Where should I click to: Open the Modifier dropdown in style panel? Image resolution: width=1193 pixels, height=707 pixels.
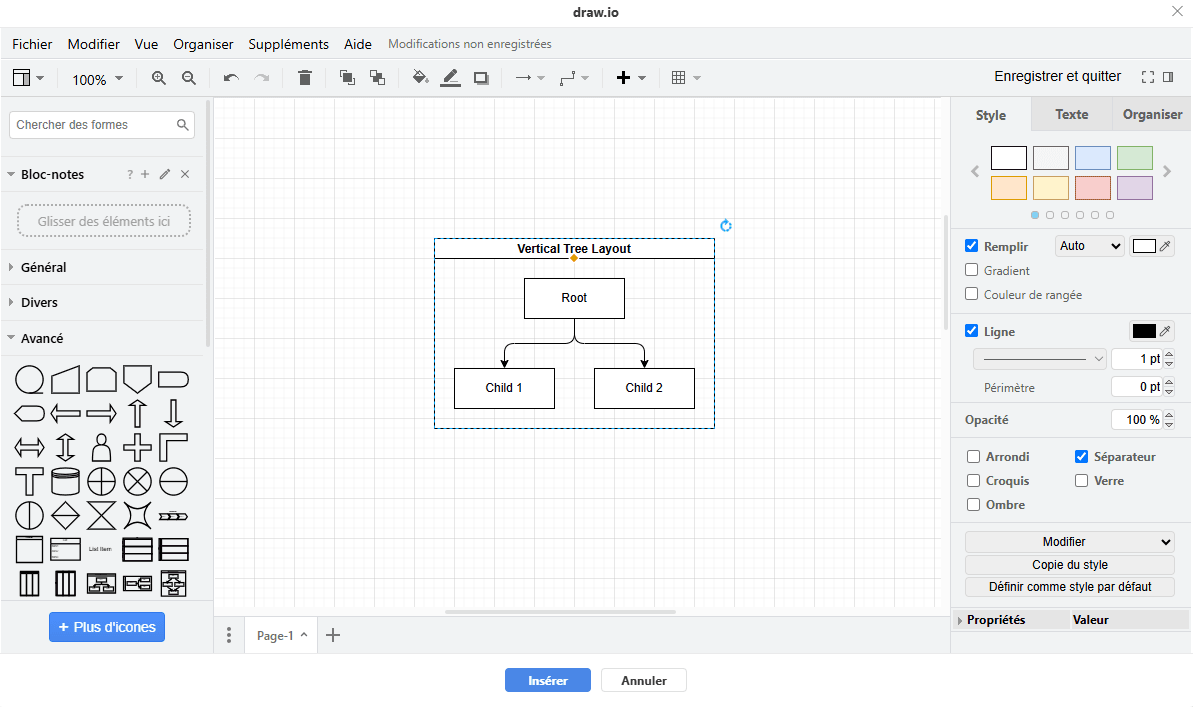[1069, 542]
